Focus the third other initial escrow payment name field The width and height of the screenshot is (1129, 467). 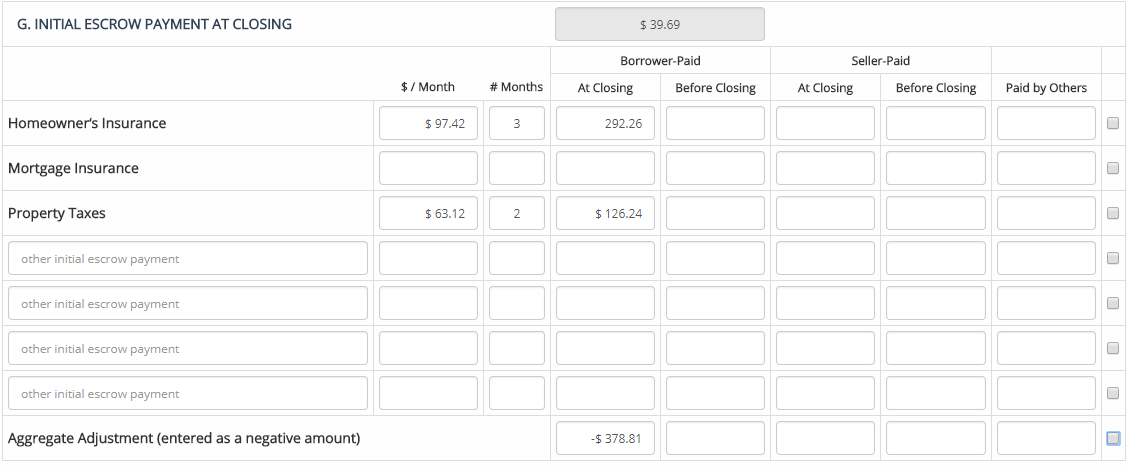(188, 349)
